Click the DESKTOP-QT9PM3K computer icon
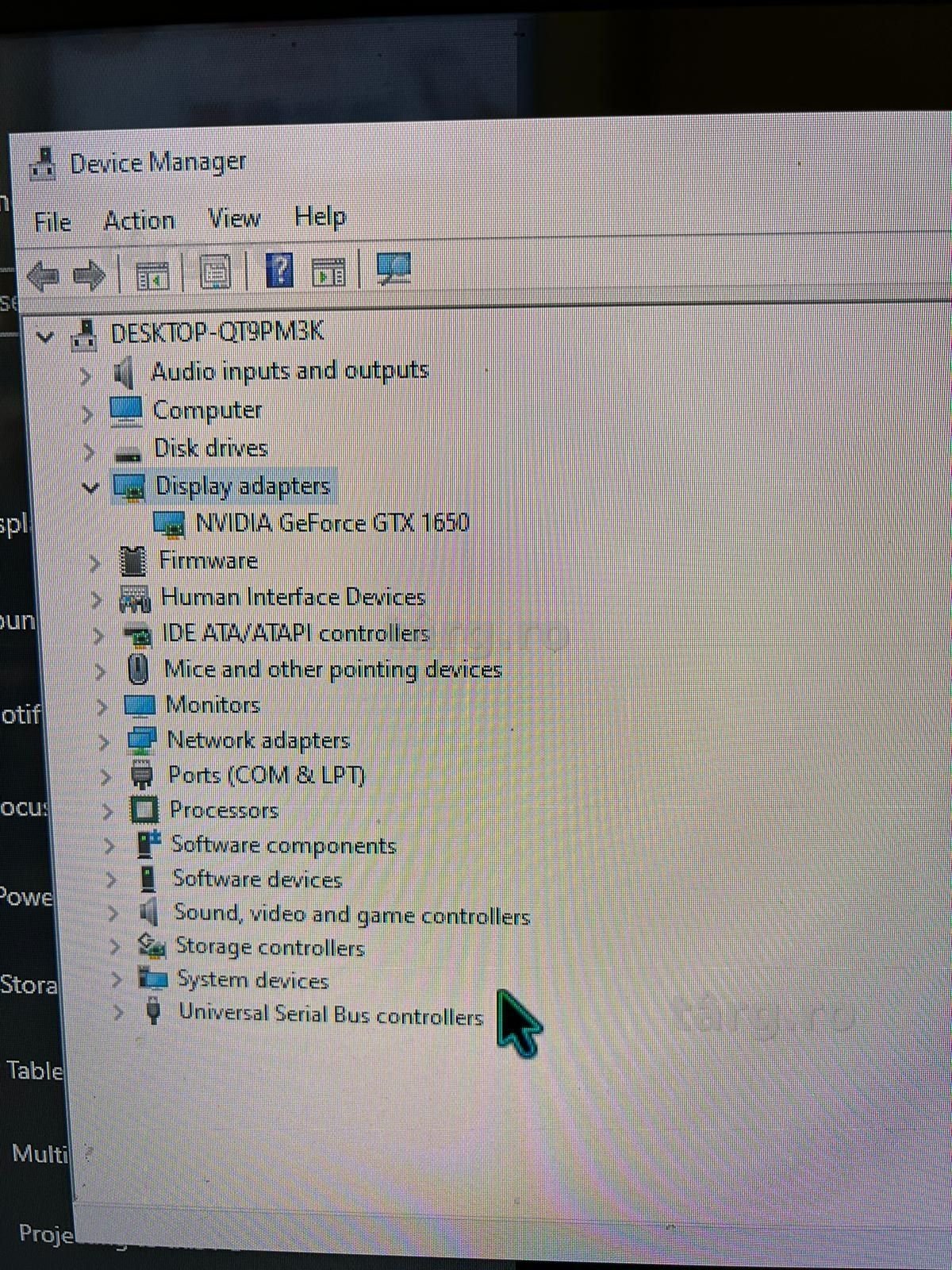Viewport: 952px width, 1270px height. pyautogui.click(x=84, y=335)
